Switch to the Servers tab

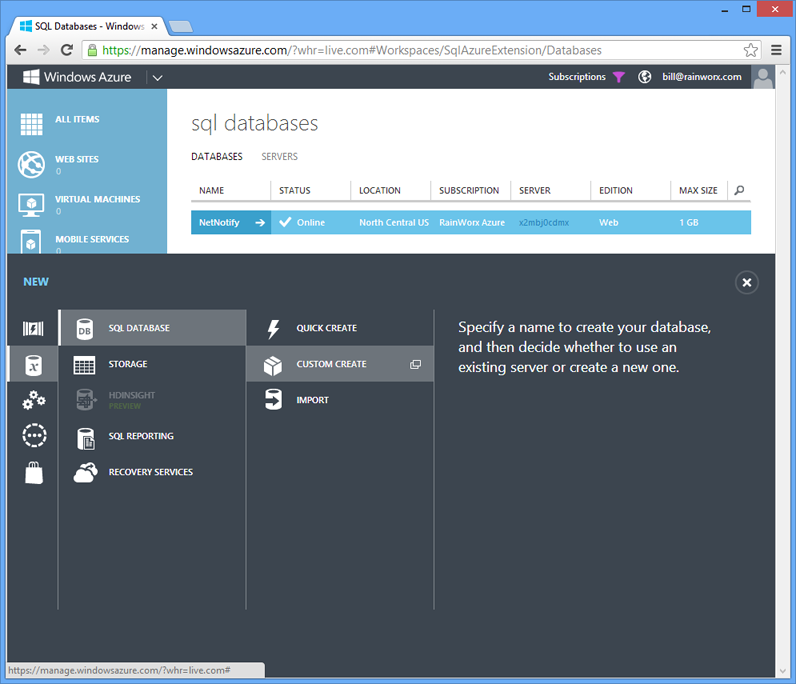tap(279, 156)
